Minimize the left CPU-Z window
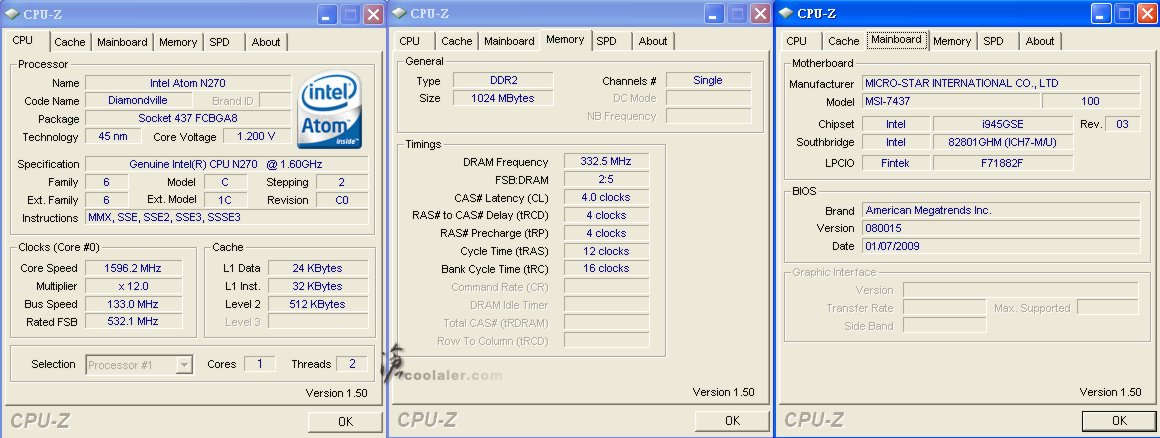The width and height of the screenshot is (1160, 438). pyautogui.click(x=328, y=14)
